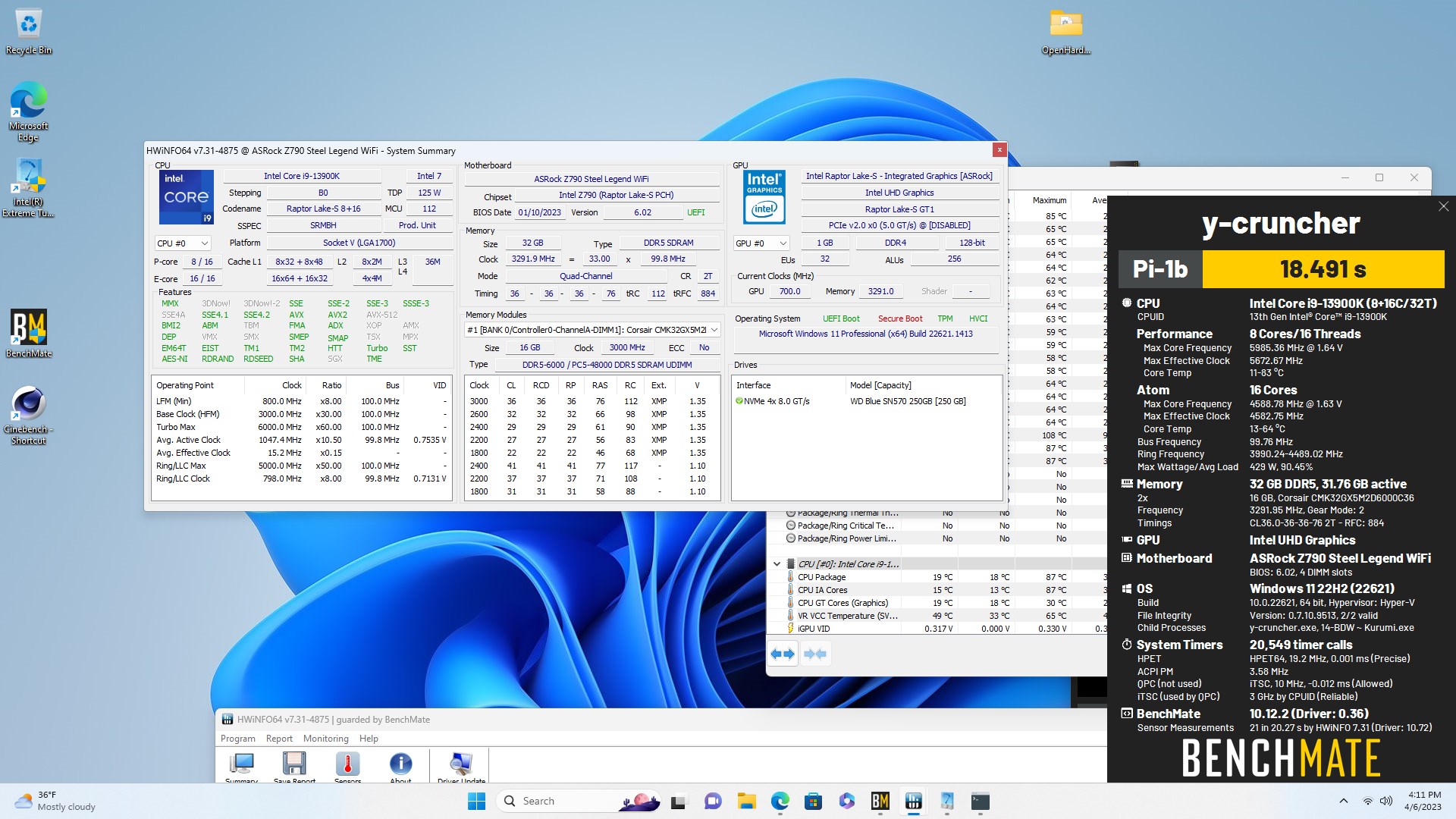Click the Pi-1b 18.491 s result banner
1456x819 pixels.
(x=1282, y=269)
